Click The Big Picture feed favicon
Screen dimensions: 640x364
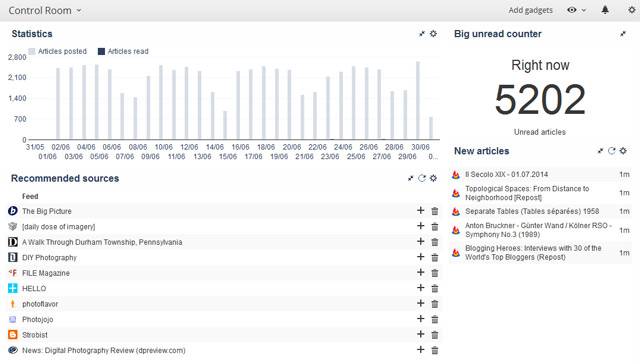(13, 211)
